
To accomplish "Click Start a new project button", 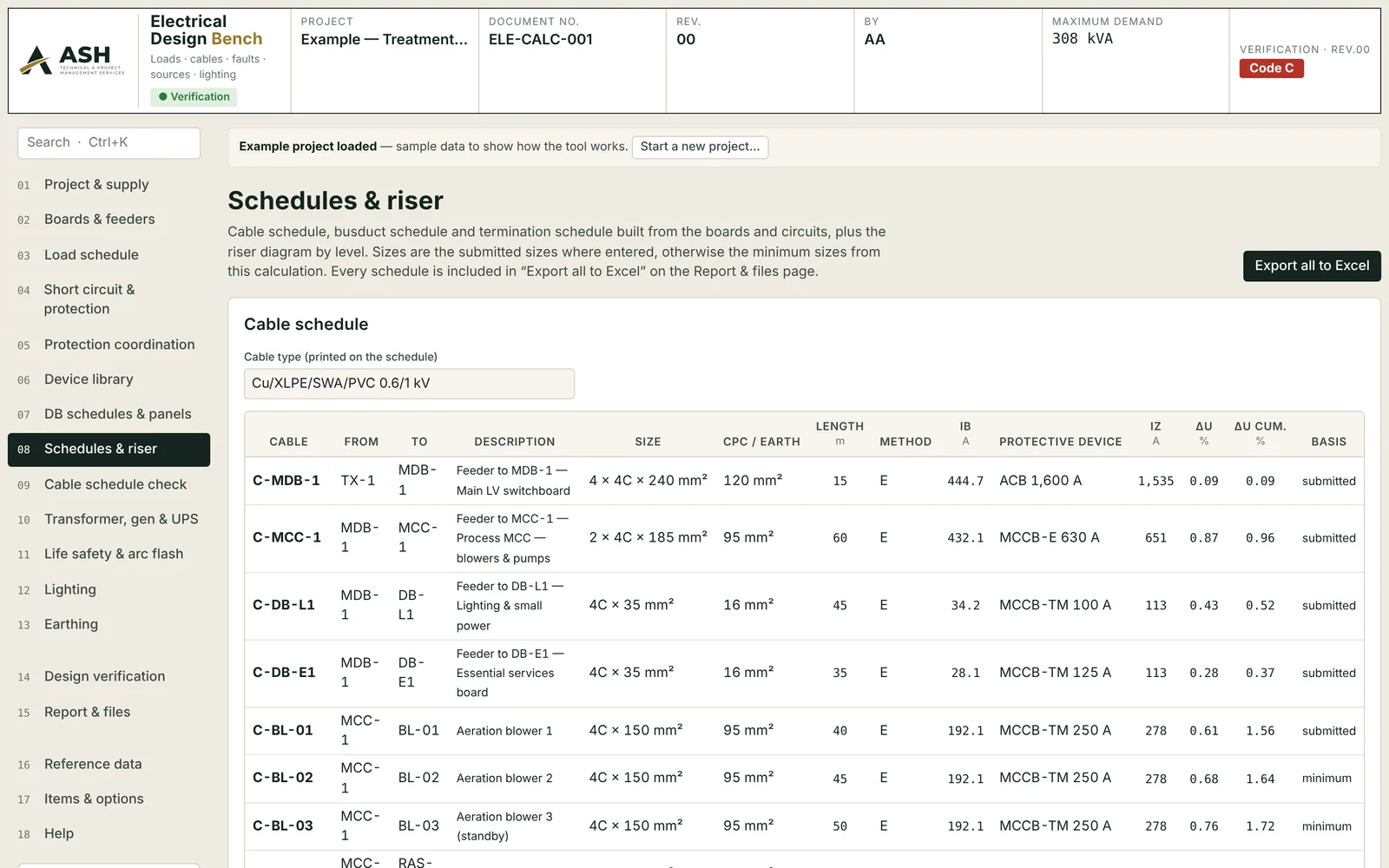I will 700,147.
